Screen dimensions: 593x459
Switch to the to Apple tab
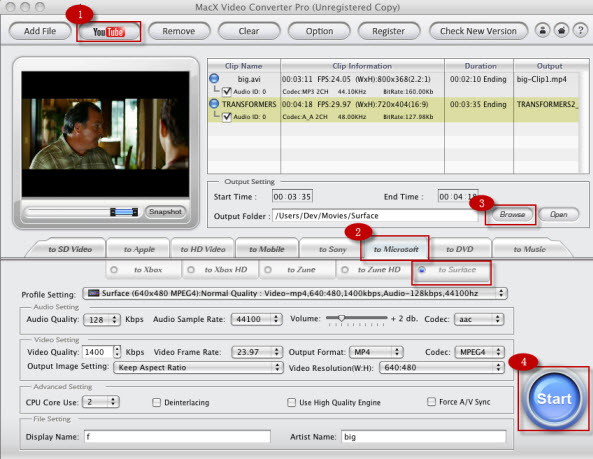pyautogui.click(x=139, y=249)
